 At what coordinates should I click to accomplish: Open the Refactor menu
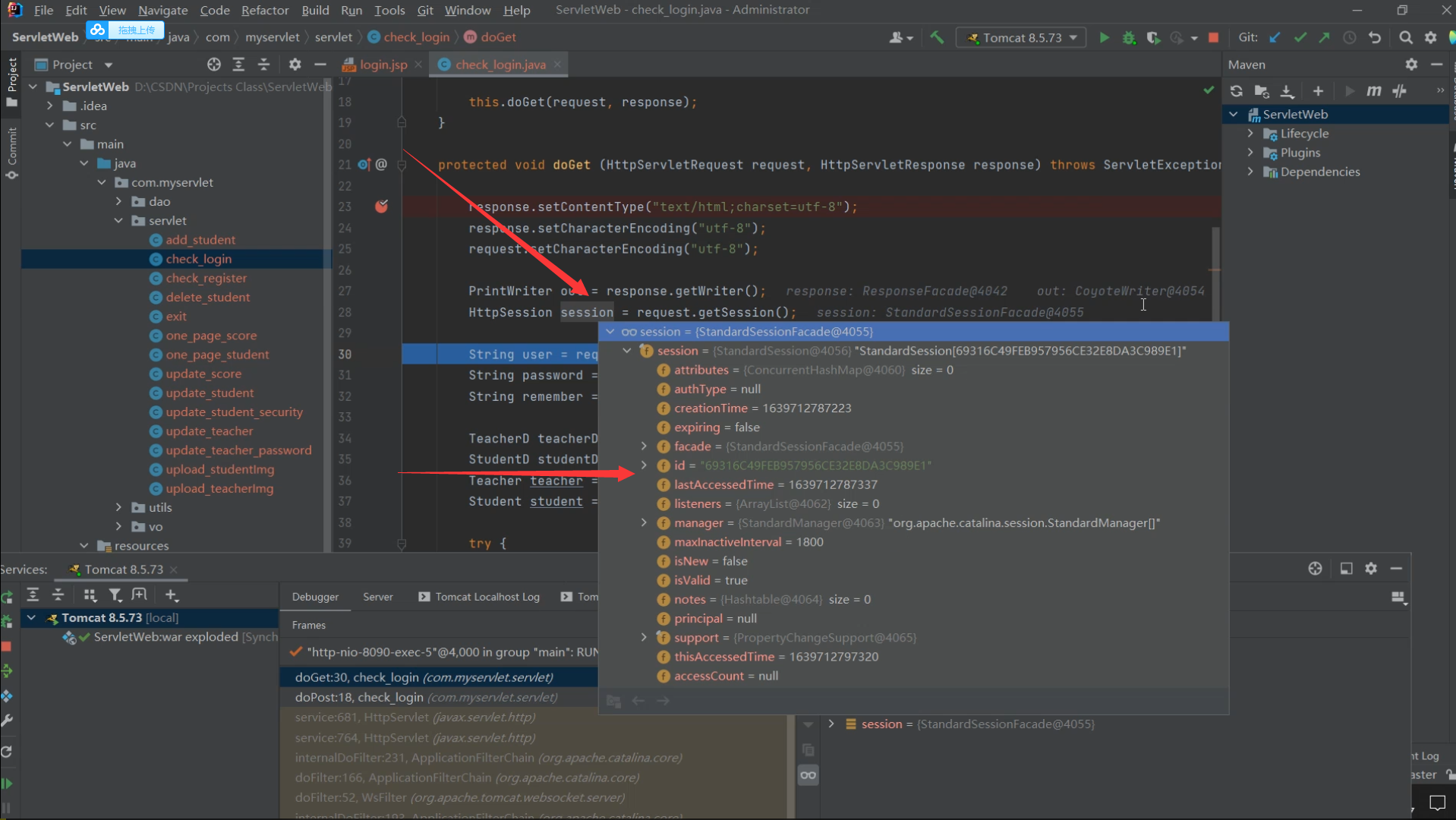click(x=265, y=10)
